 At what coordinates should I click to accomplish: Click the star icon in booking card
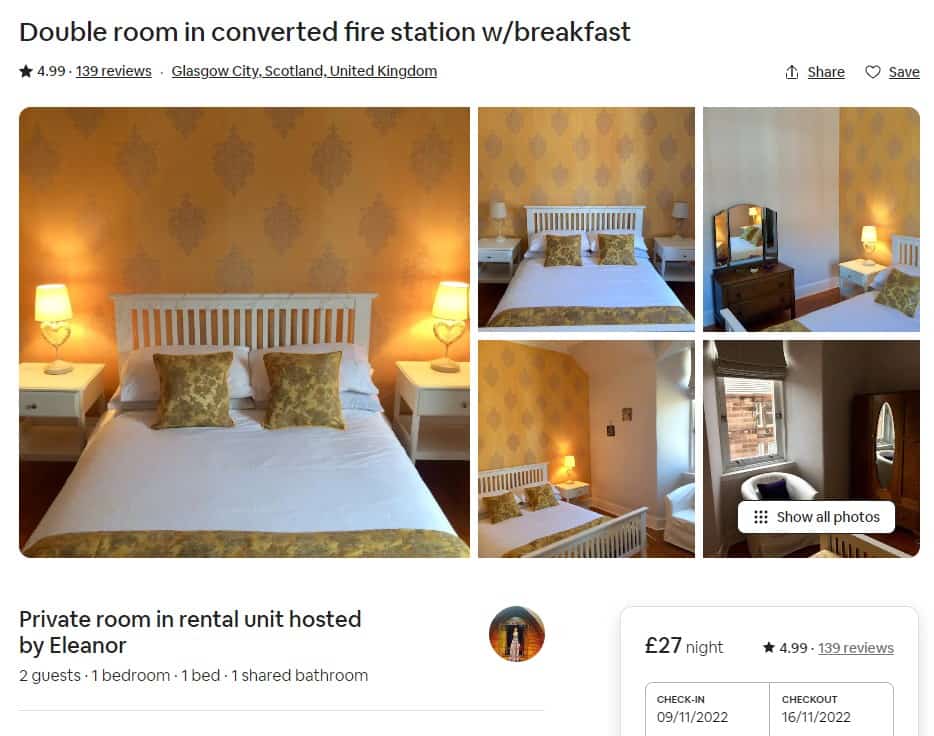click(768, 647)
